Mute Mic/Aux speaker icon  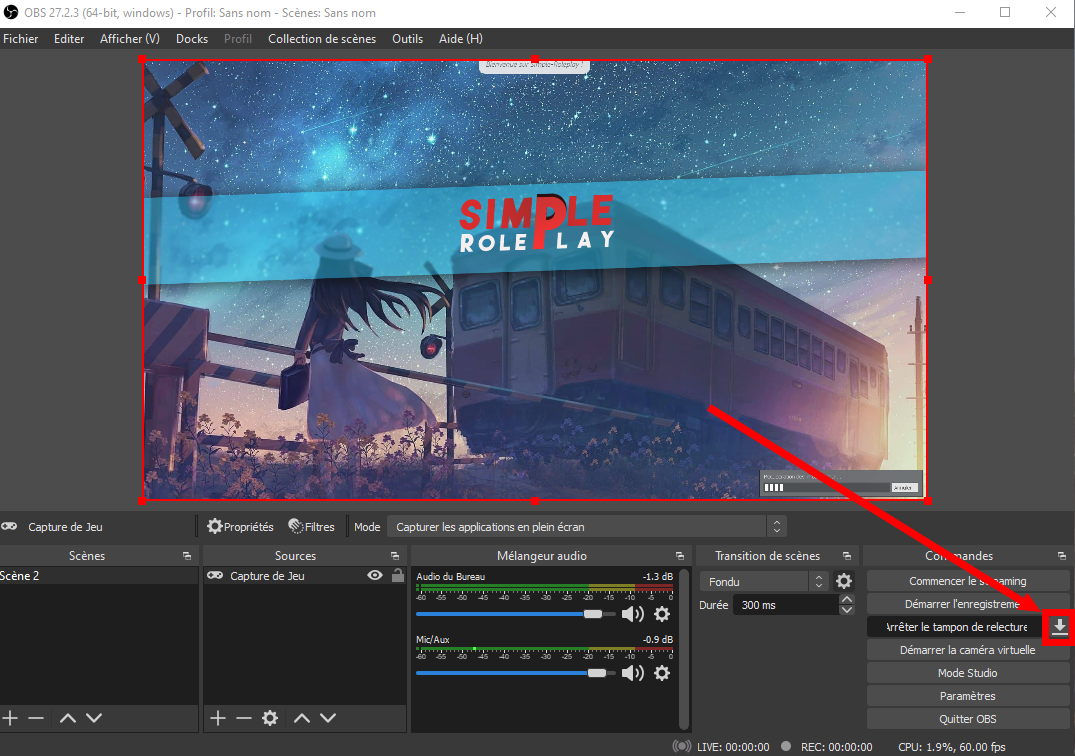(x=632, y=673)
